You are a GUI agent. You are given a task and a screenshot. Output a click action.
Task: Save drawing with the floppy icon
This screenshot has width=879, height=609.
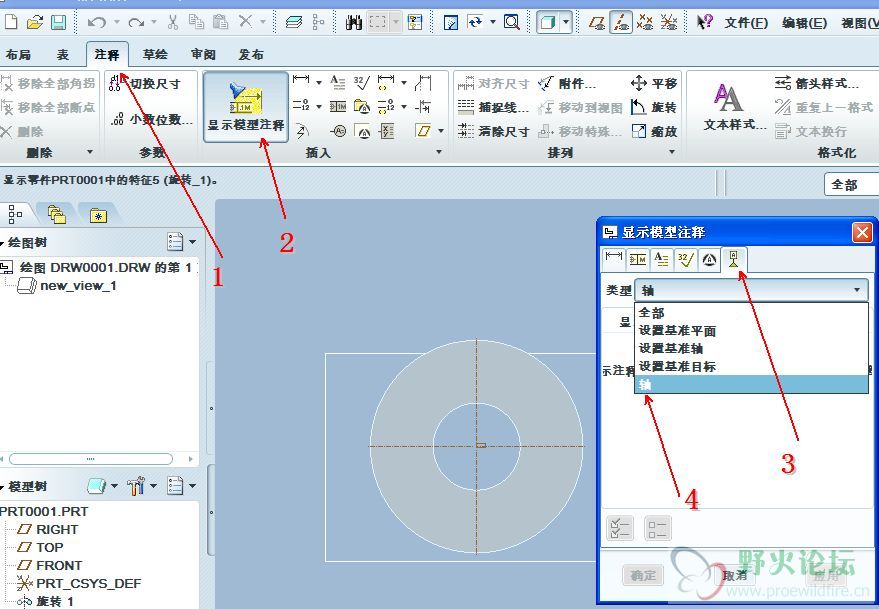coord(58,22)
